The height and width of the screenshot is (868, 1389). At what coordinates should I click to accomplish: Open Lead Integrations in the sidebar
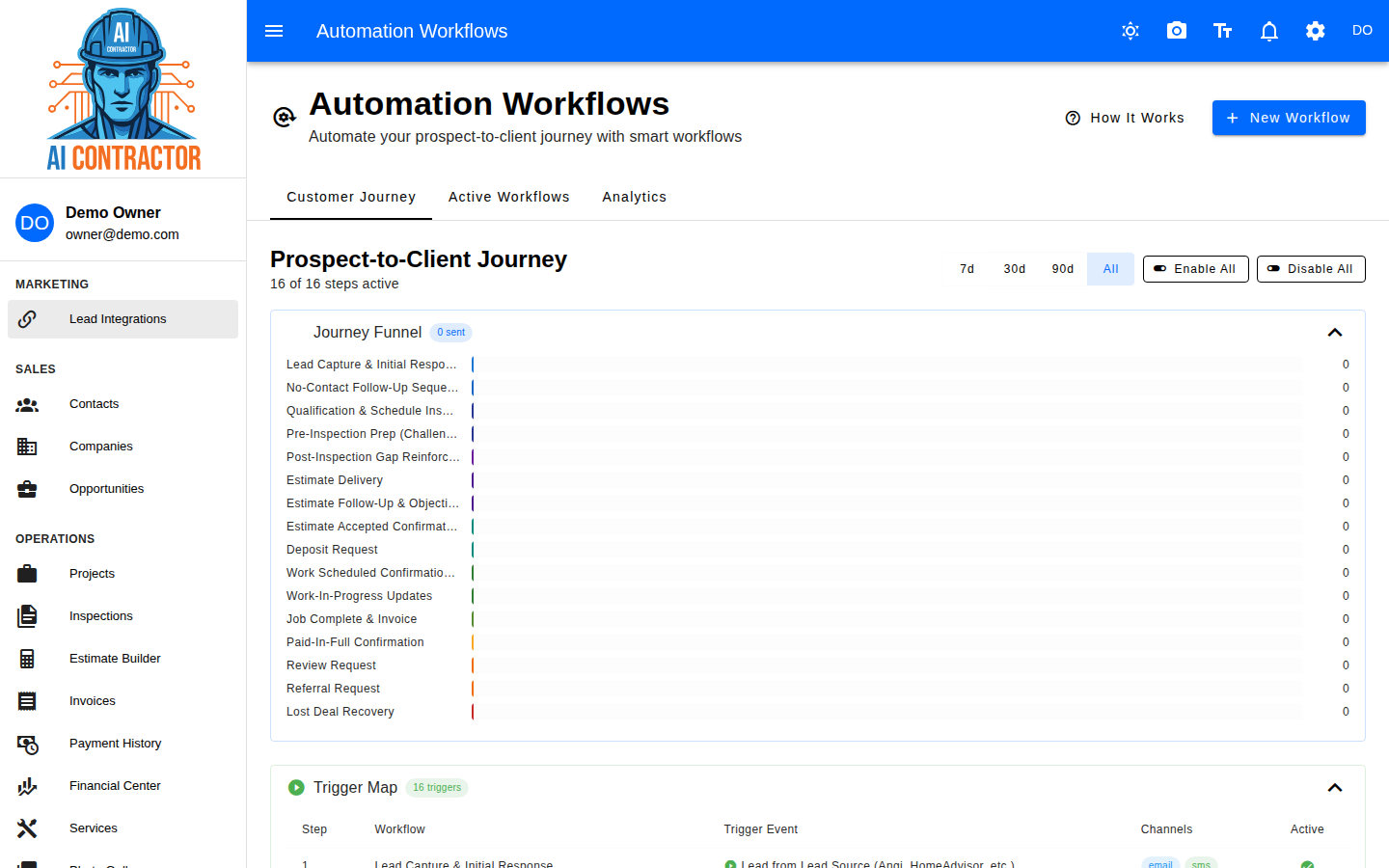tap(123, 319)
